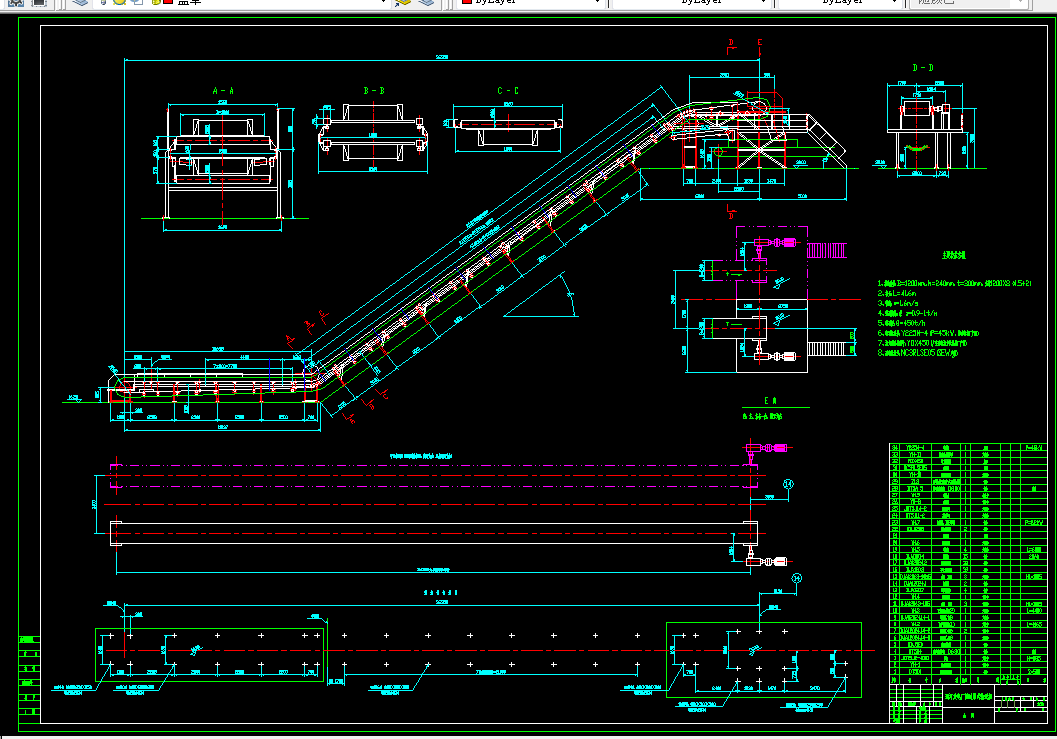
Task: Click upper balloon number 14 beside plan view
Action: (x=788, y=484)
